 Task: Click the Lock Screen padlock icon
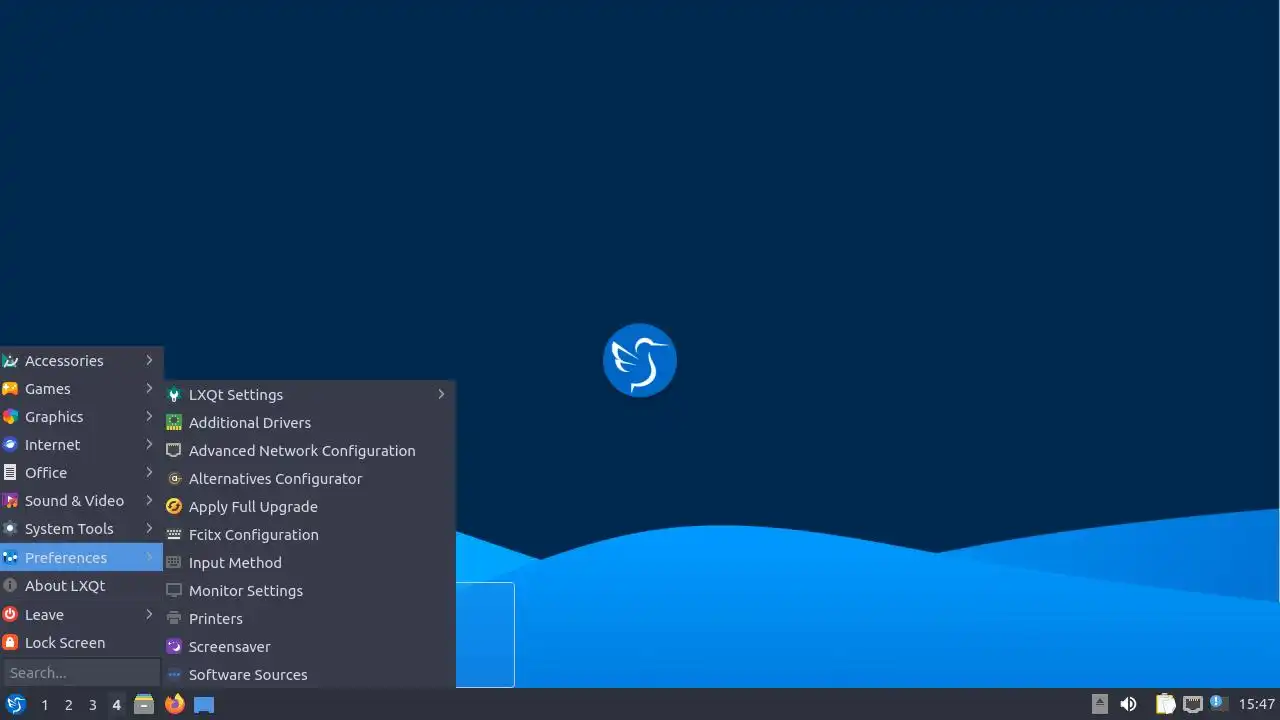tap(10, 643)
